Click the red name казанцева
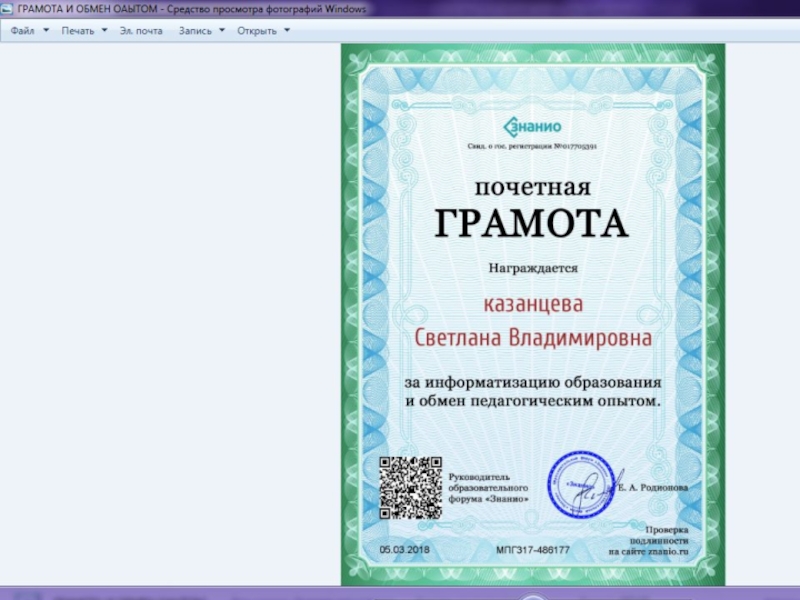 [533, 304]
